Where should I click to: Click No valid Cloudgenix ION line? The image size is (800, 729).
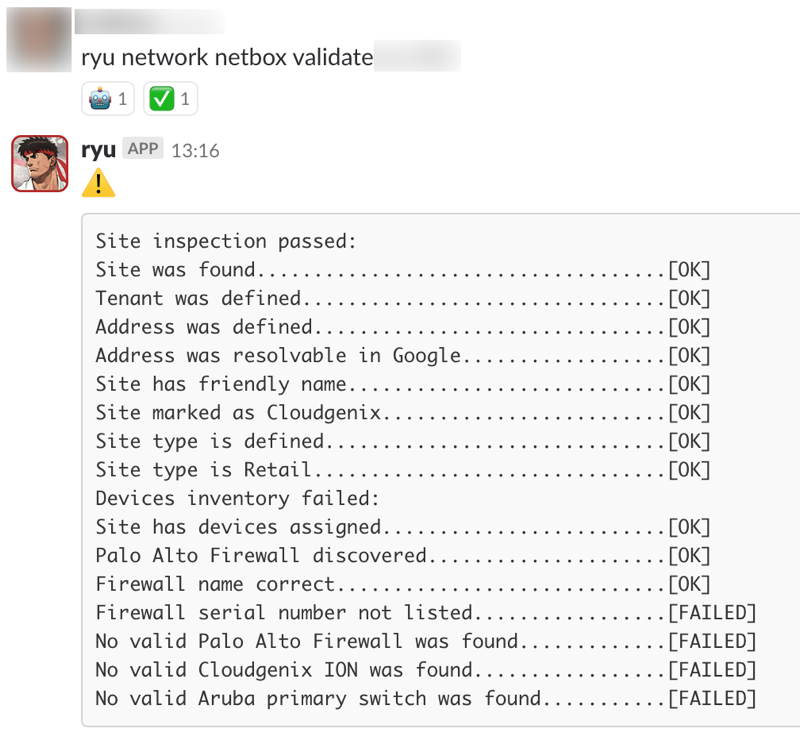(426, 670)
